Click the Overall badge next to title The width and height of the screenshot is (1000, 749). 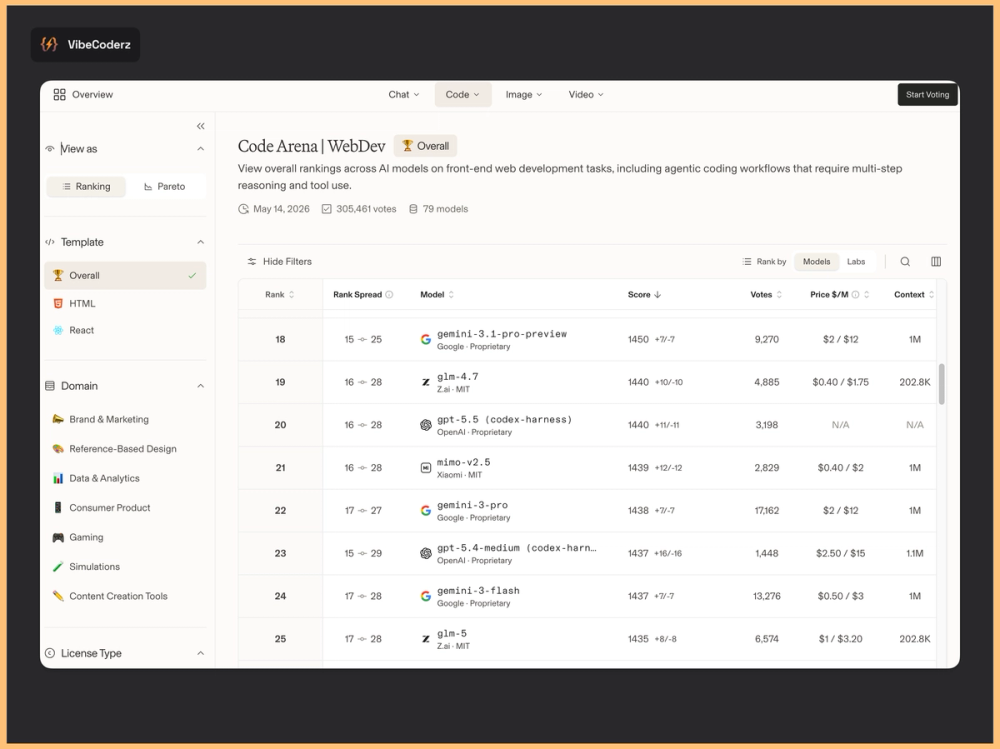[x=425, y=146]
